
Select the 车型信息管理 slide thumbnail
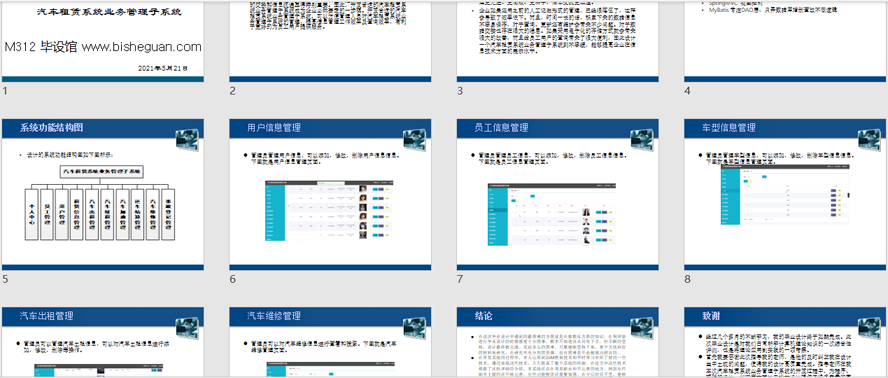point(785,194)
